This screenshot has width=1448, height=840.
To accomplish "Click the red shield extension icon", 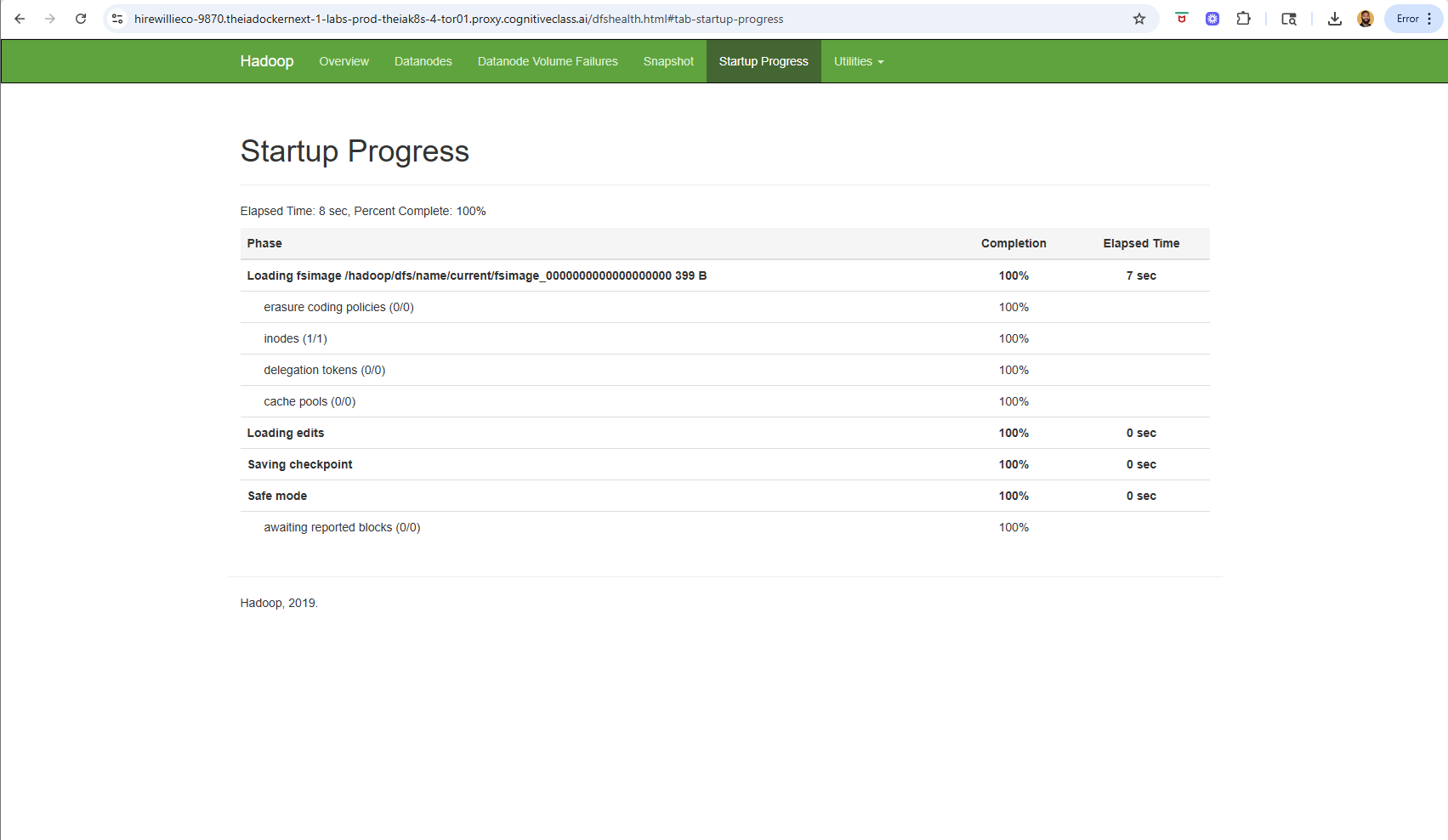I will 1181,19.
